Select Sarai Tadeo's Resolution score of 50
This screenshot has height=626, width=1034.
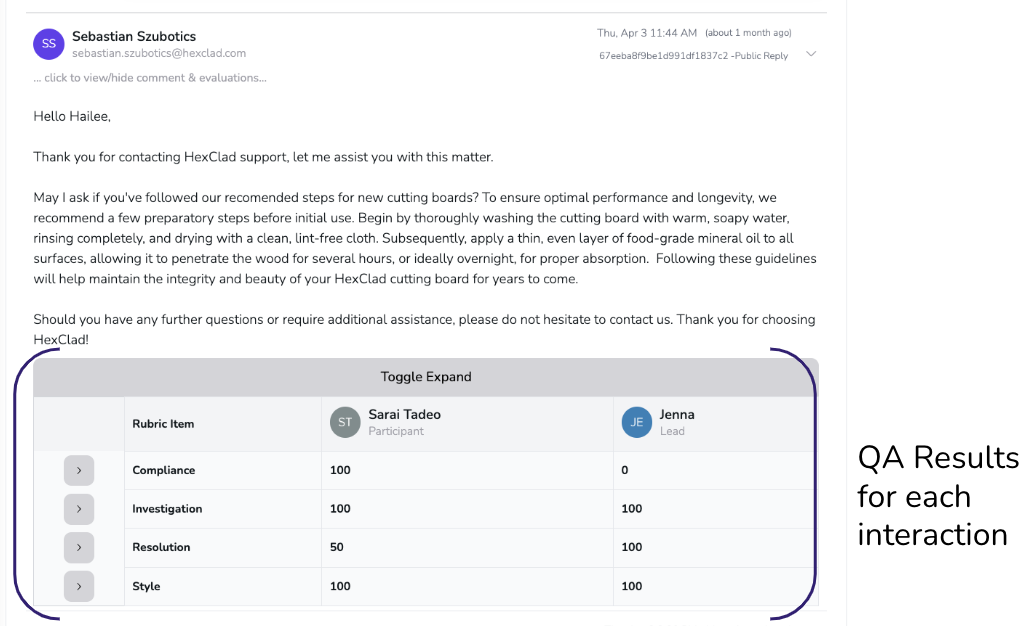click(337, 547)
